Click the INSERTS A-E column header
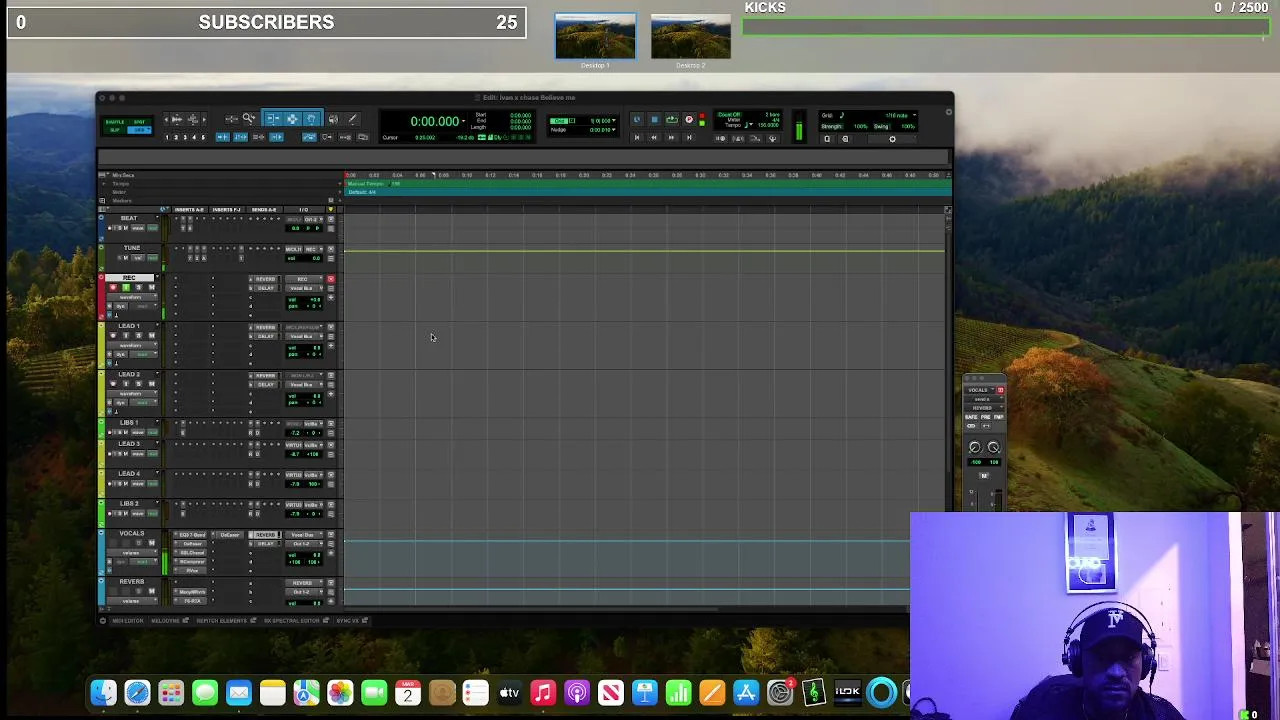This screenshot has width=1280, height=720. click(x=189, y=210)
